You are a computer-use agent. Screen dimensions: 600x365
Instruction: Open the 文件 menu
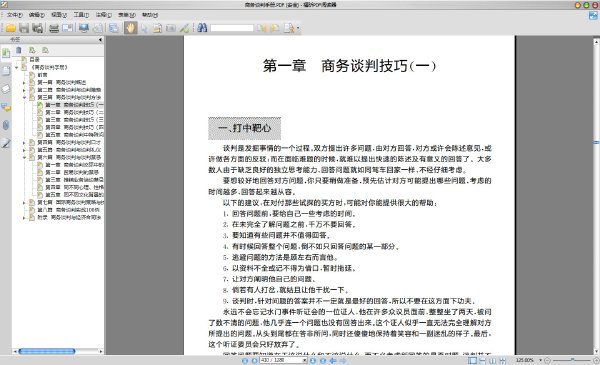coord(14,15)
